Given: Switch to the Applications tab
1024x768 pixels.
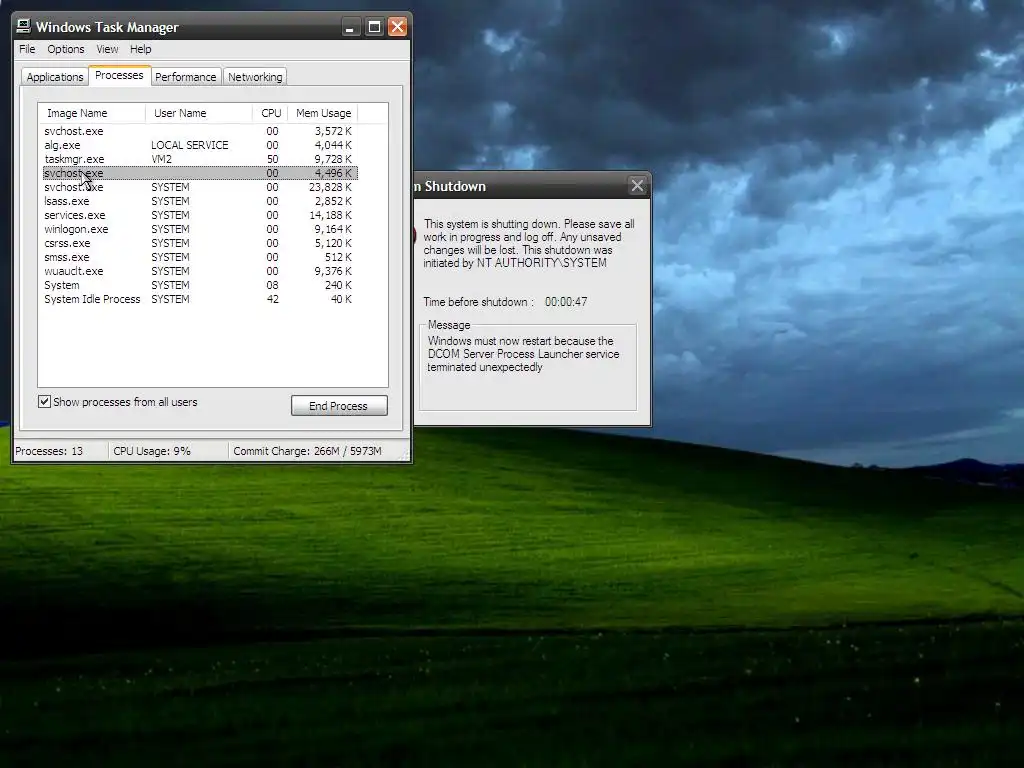Looking at the screenshot, I should [x=55, y=77].
